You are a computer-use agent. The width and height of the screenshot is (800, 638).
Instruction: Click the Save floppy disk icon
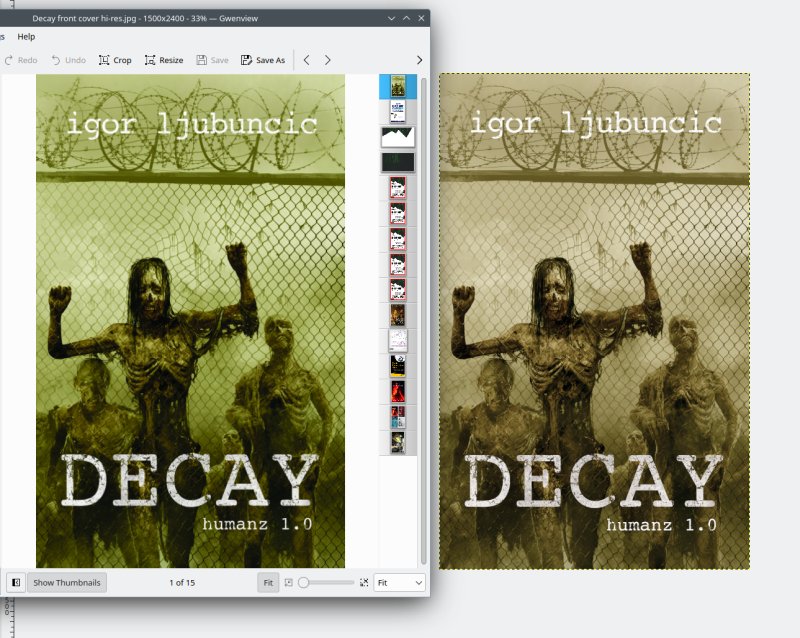[x=202, y=60]
